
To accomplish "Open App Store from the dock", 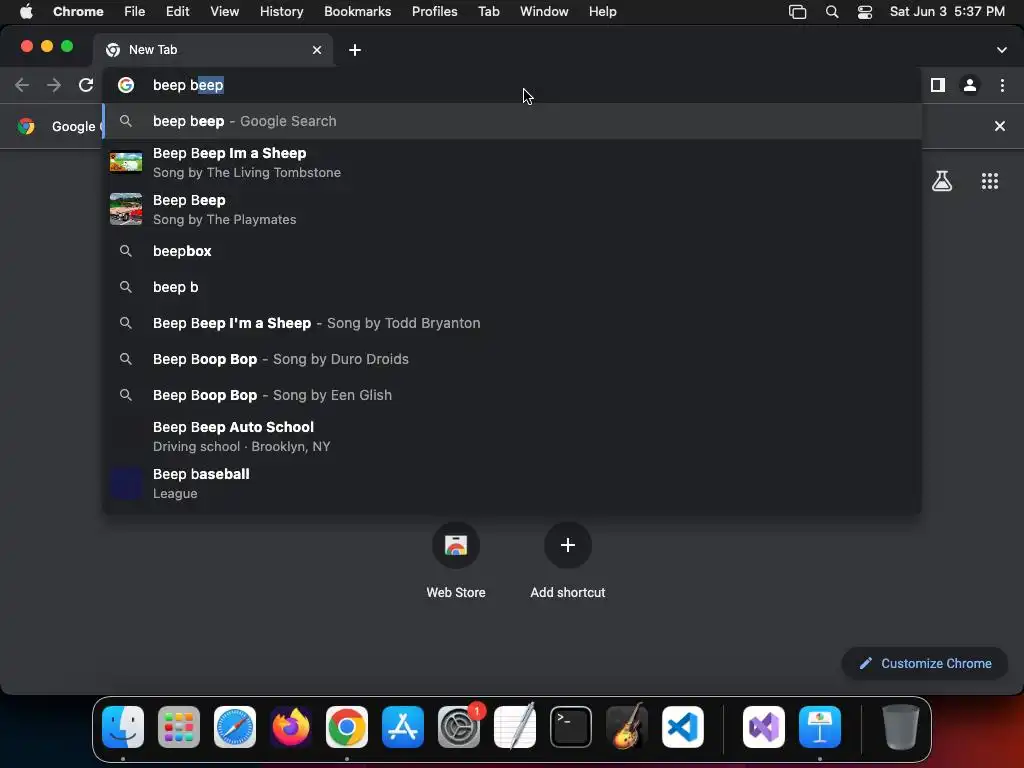I will pyautogui.click(x=403, y=727).
